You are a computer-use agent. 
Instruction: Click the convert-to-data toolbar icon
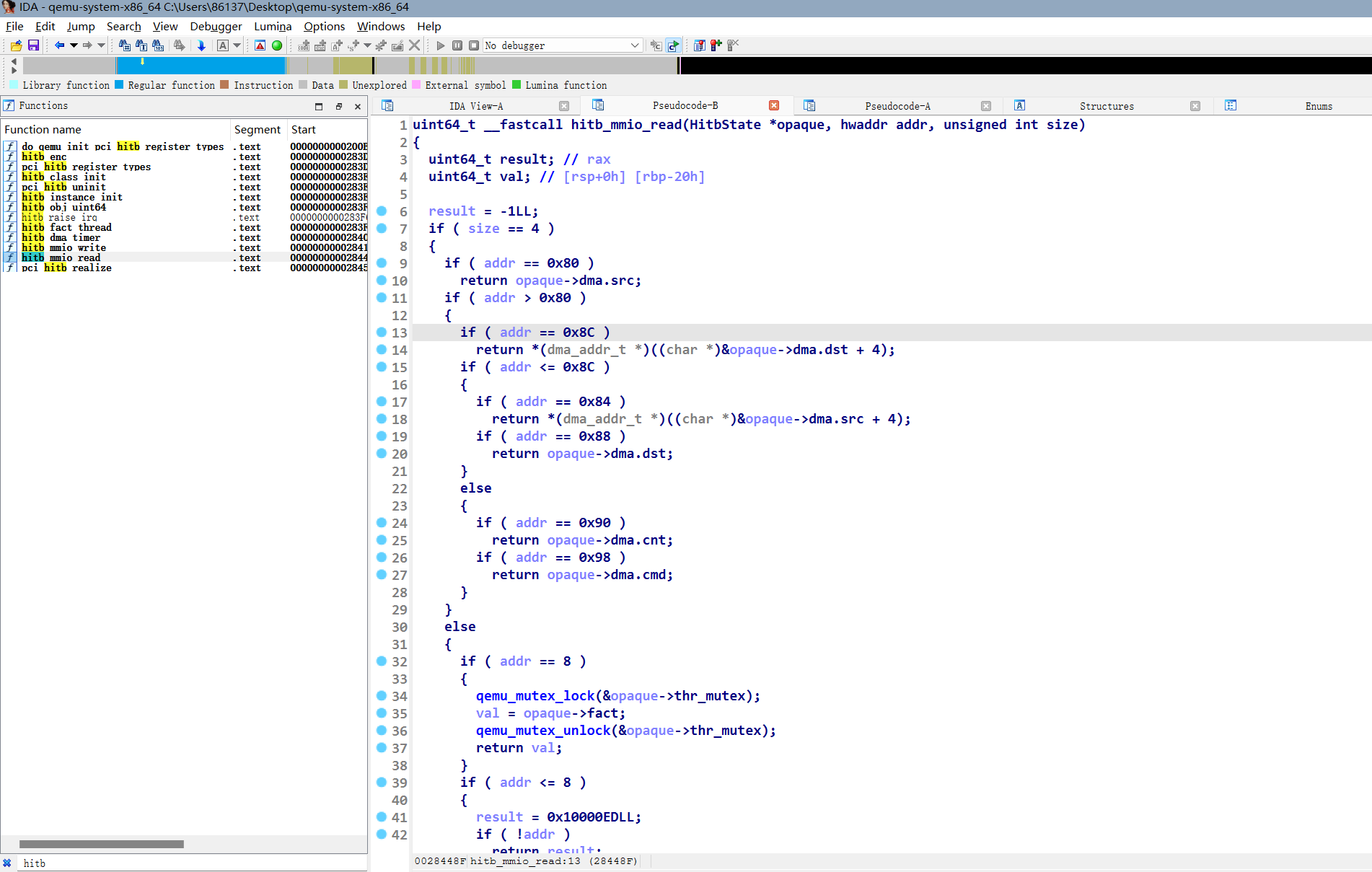[x=320, y=45]
